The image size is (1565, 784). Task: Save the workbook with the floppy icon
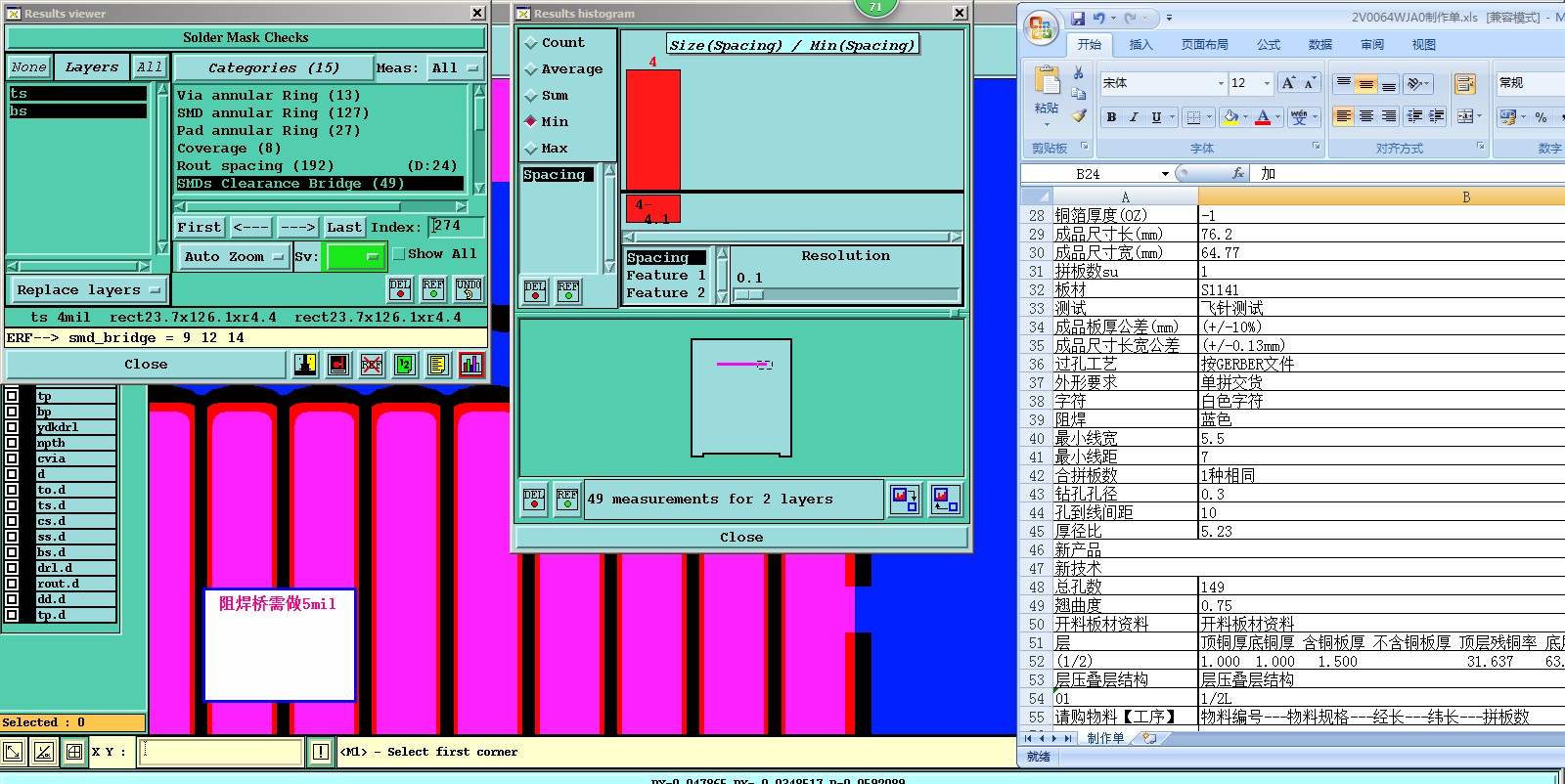[x=1078, y=18]
